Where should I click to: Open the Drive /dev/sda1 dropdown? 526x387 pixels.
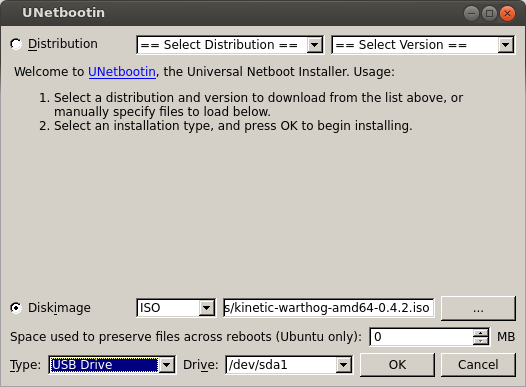click(x=289, y=365)
